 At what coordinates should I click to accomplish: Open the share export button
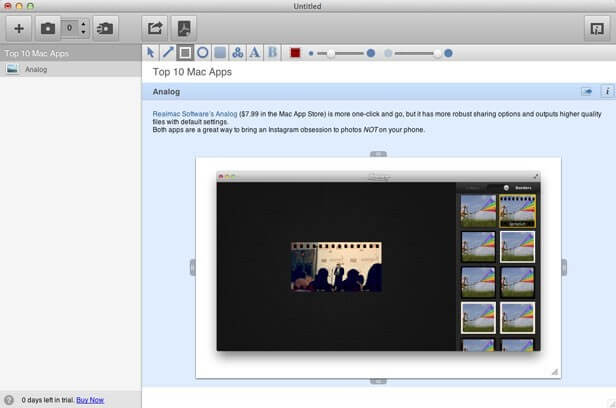pos(155,28)
